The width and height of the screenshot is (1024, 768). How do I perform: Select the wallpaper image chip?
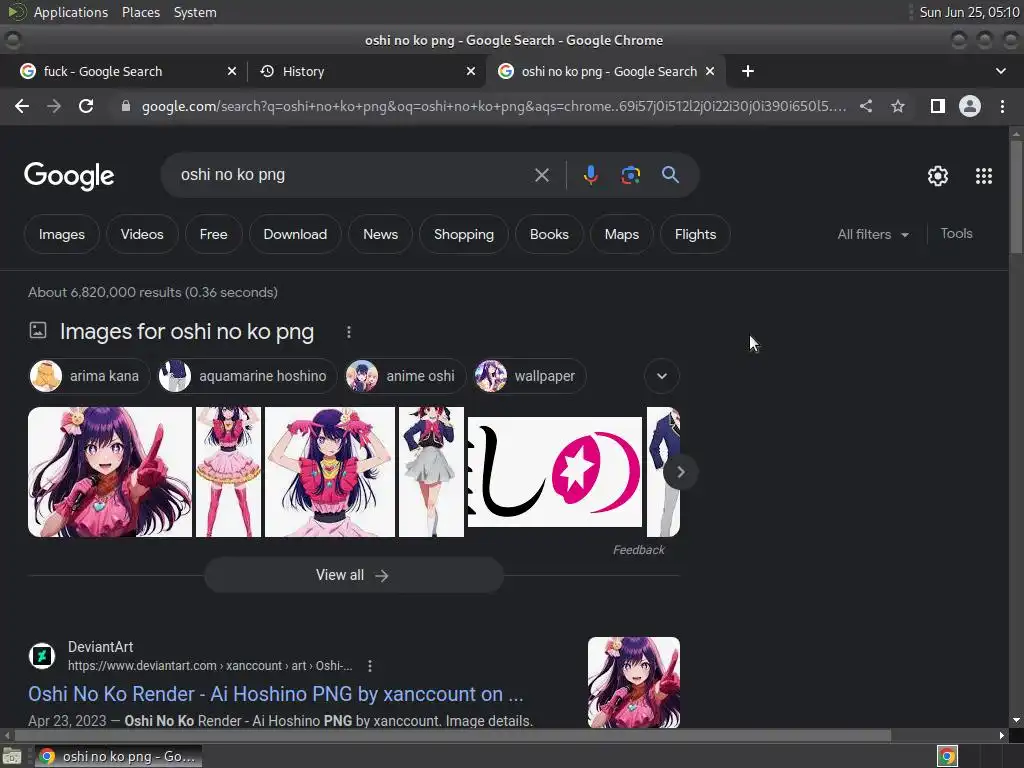[530, 376]
